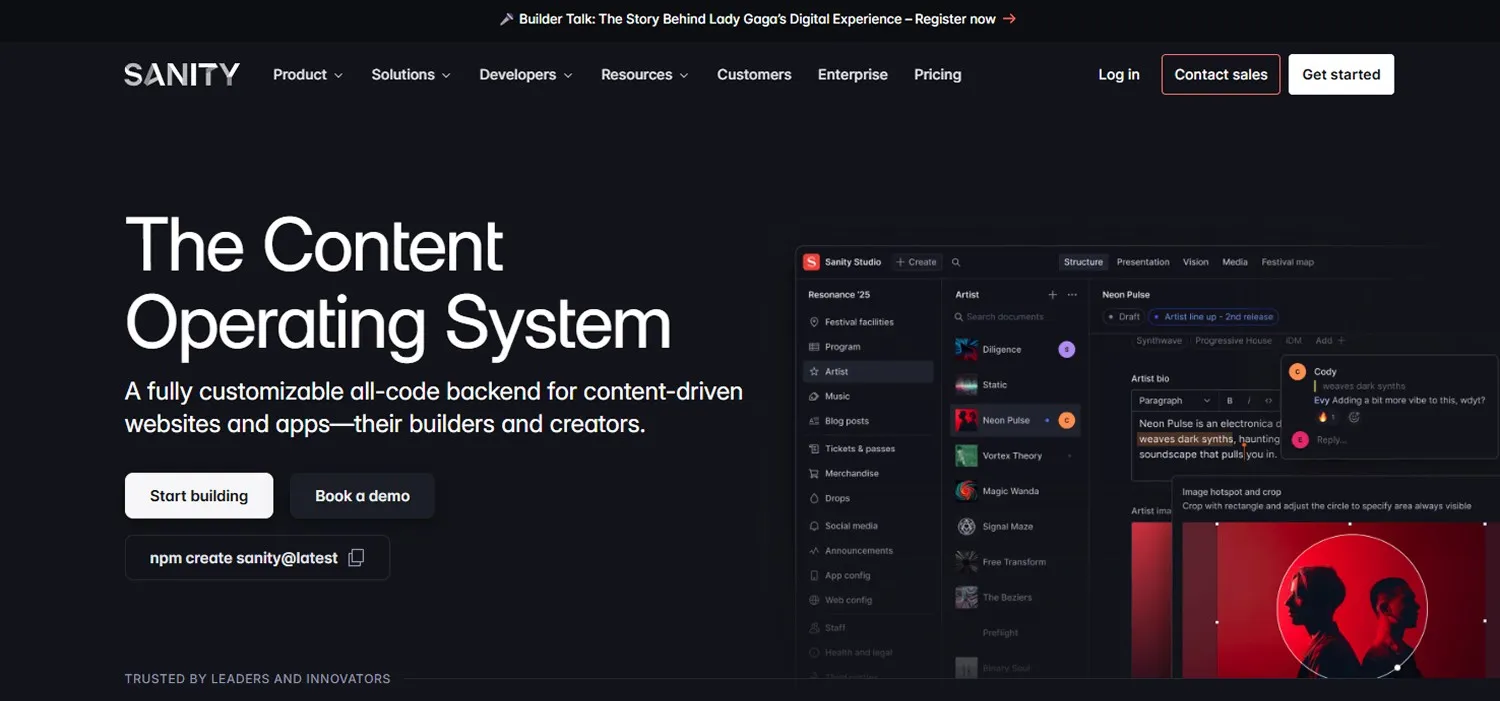The width and height of the screenshot is (1500, 701).
Task: Click the plus icon beside Artist heading
Action: click(1052, 295)
